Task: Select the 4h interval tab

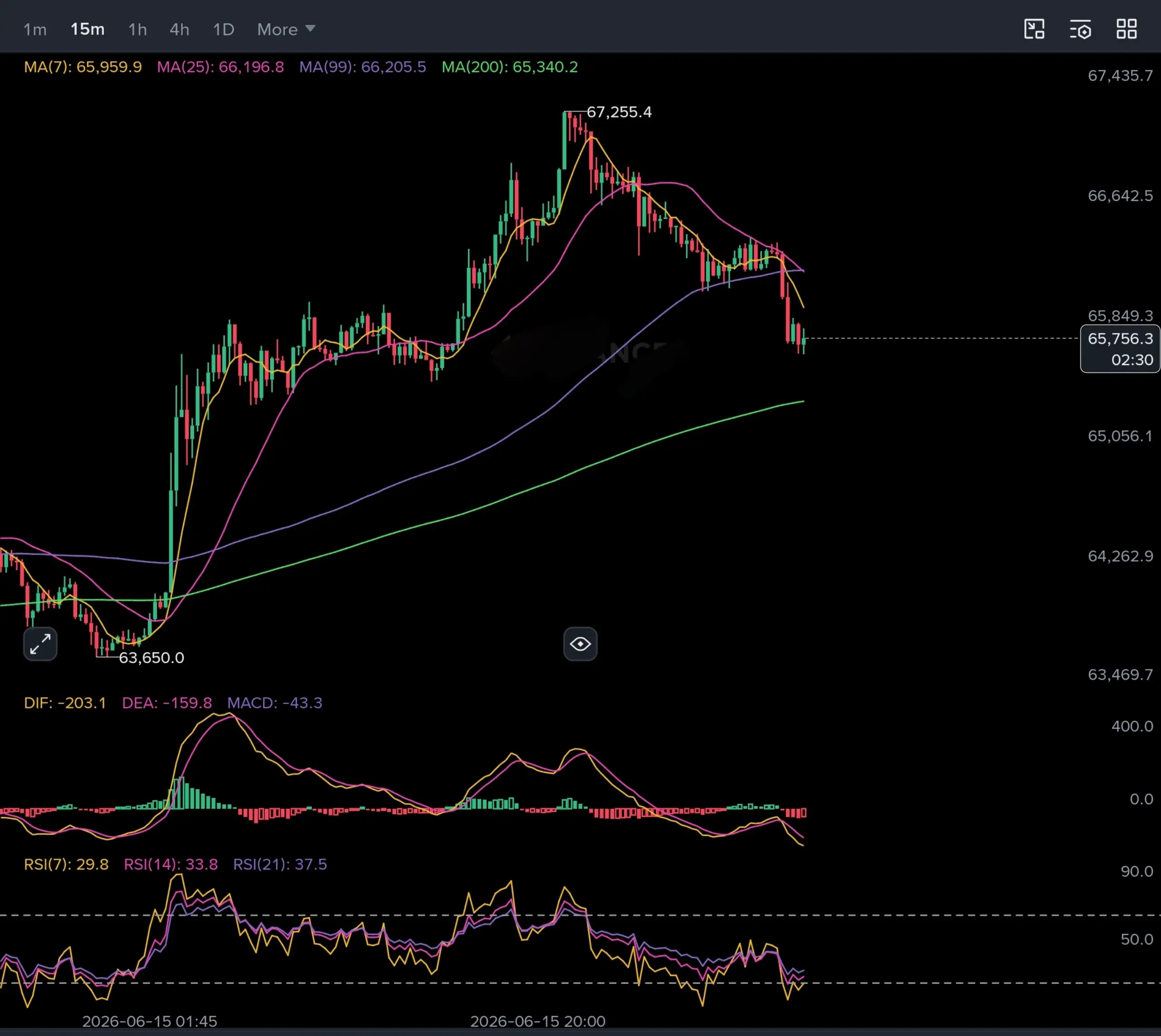Action: 179,29
